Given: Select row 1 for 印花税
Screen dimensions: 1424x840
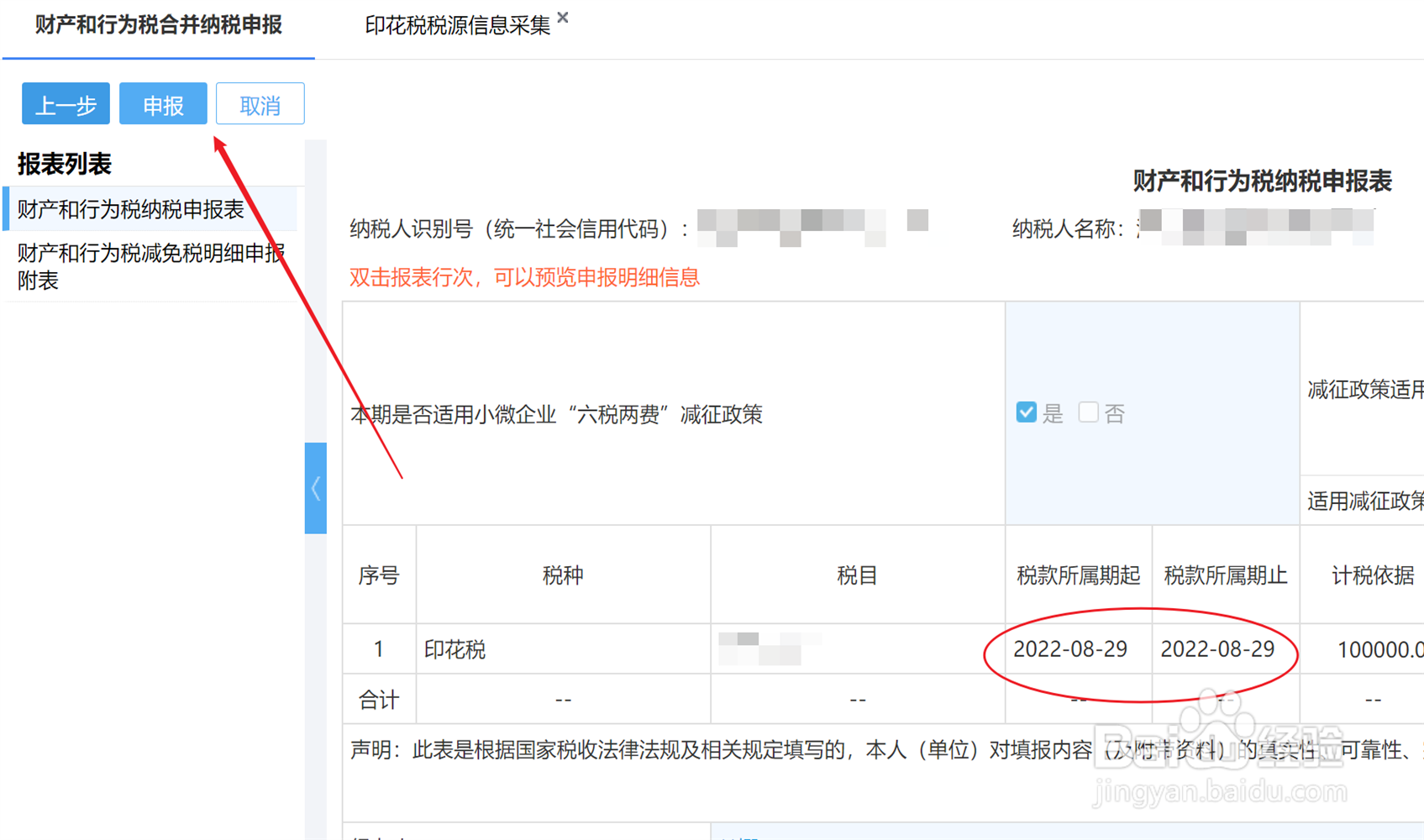Looking at the screenshot, I should tap(455, 648).
